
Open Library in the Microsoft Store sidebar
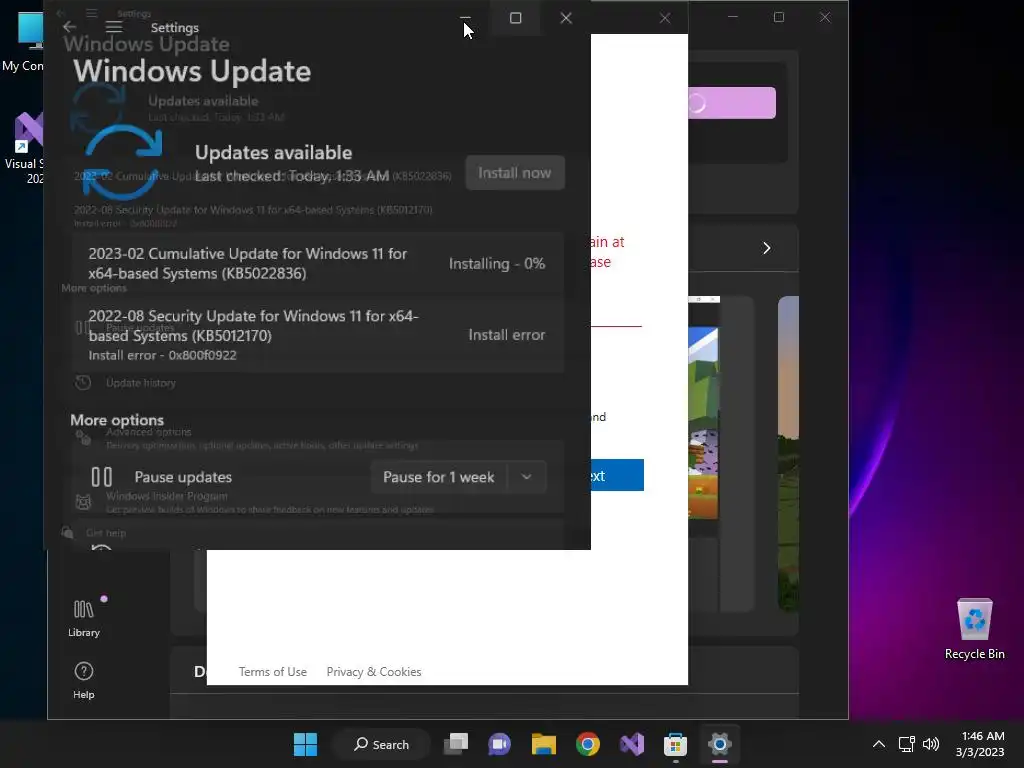(84, 618)
